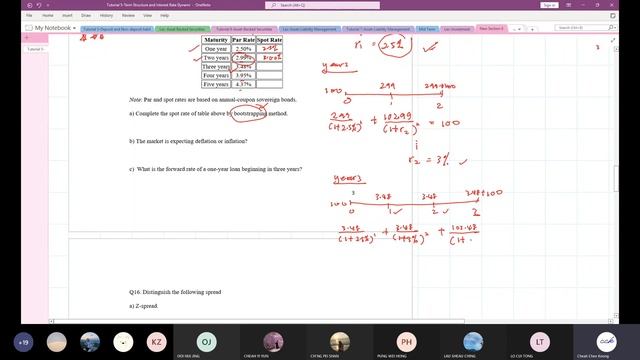Viewport: 640px width, 360px height.
Task: Click vertical scrollbar up arrow
Action: [x=616, y=49]
